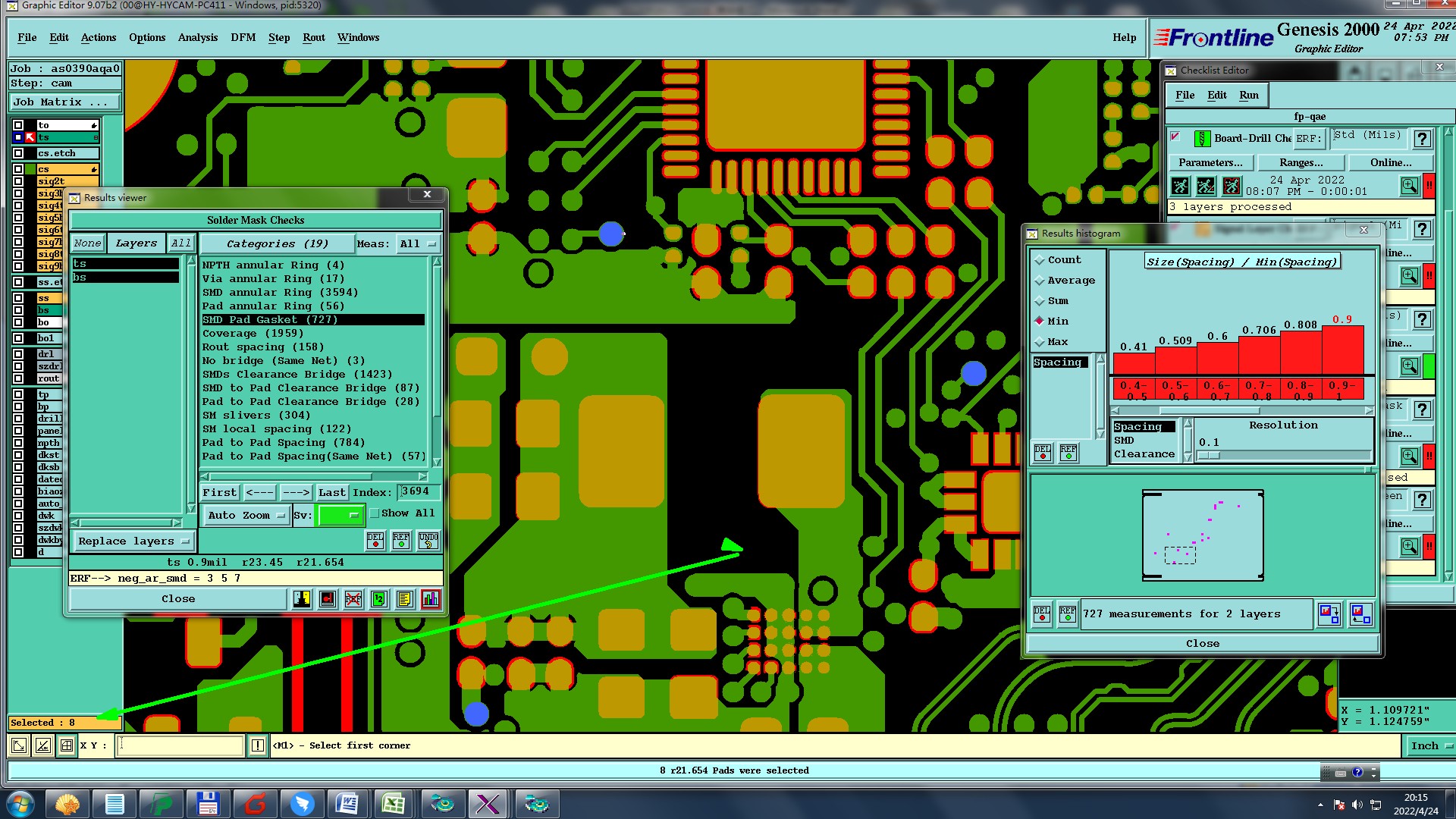Click the Job Matrix button
Viewport: 1456px width, 819px height.
click(64, 102)
